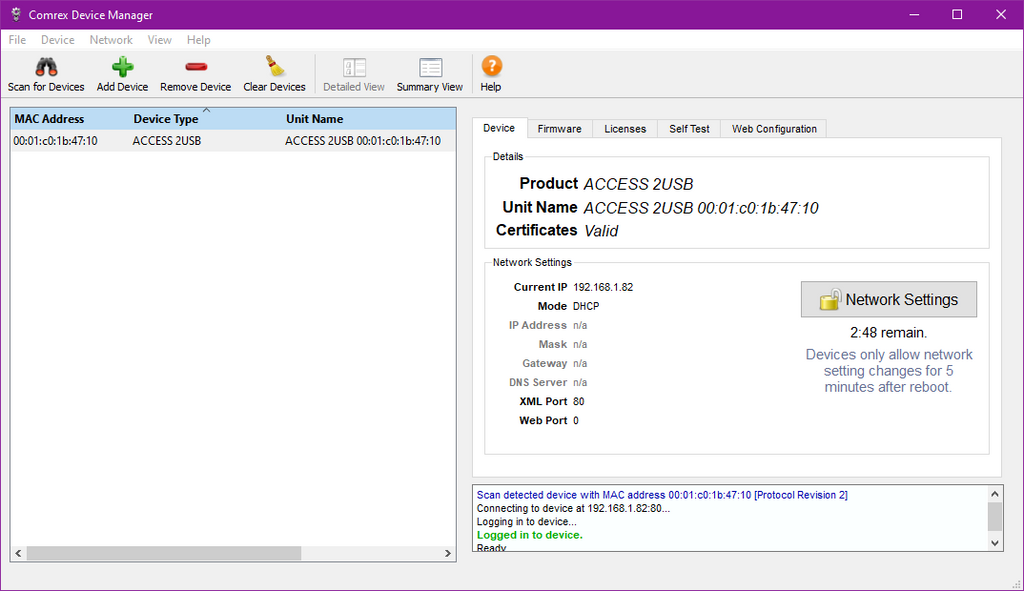This screenshot has width=1024, height=591.
Task: Open the File menu
Action: [18, 40]
